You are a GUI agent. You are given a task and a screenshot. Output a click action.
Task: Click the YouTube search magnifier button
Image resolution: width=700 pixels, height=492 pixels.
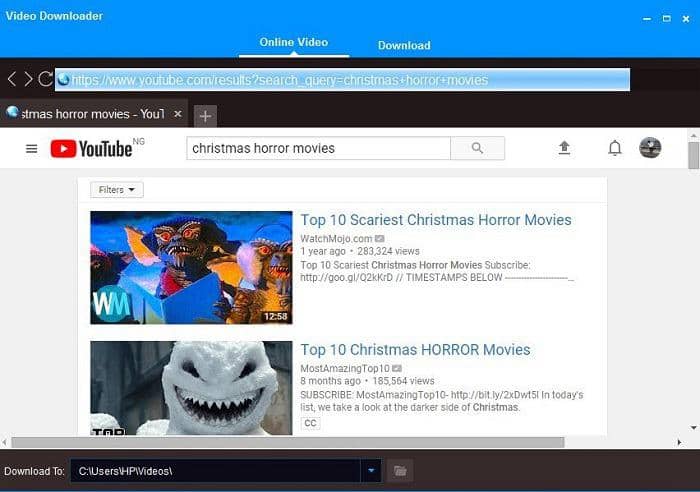[477, 148]
